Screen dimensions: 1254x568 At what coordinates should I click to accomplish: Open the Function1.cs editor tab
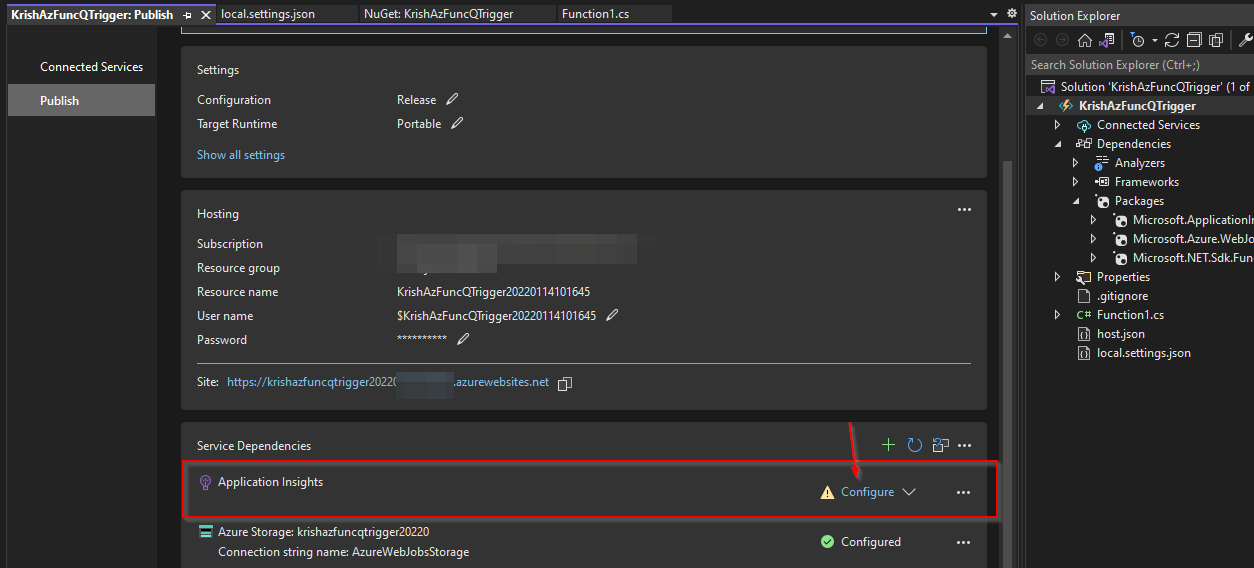coord(595,14)
